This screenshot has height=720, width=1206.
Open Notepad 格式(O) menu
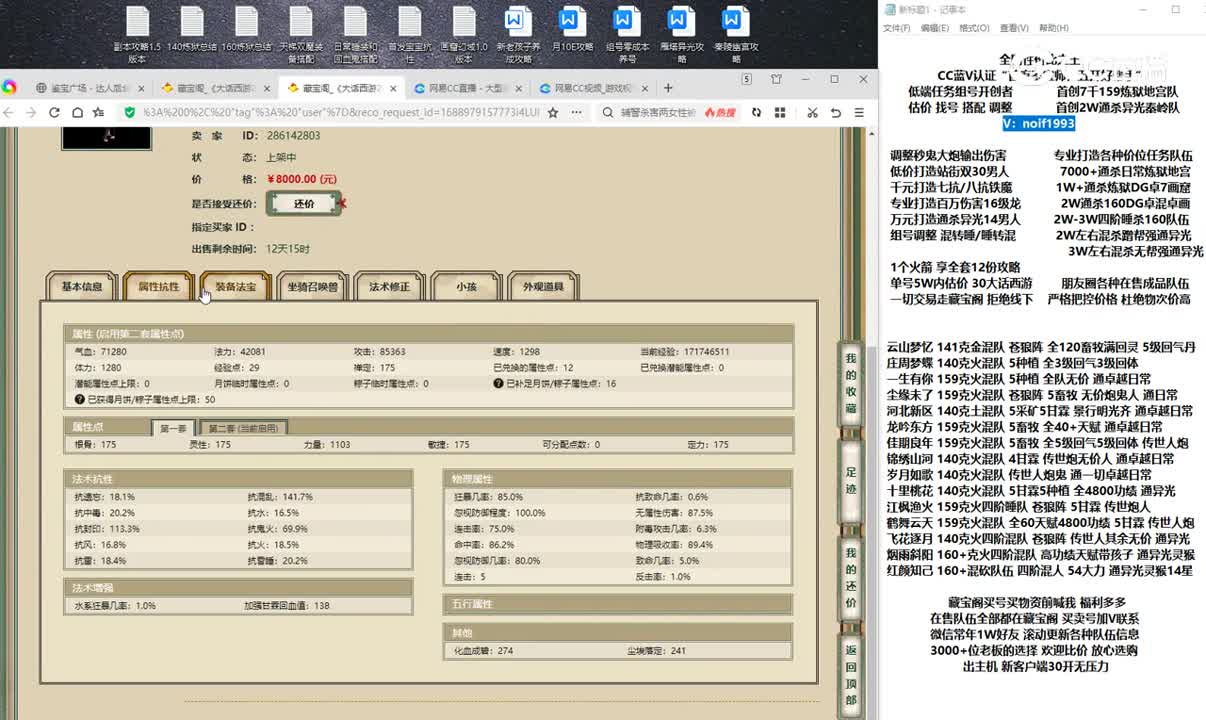click(x=974, y=28)
